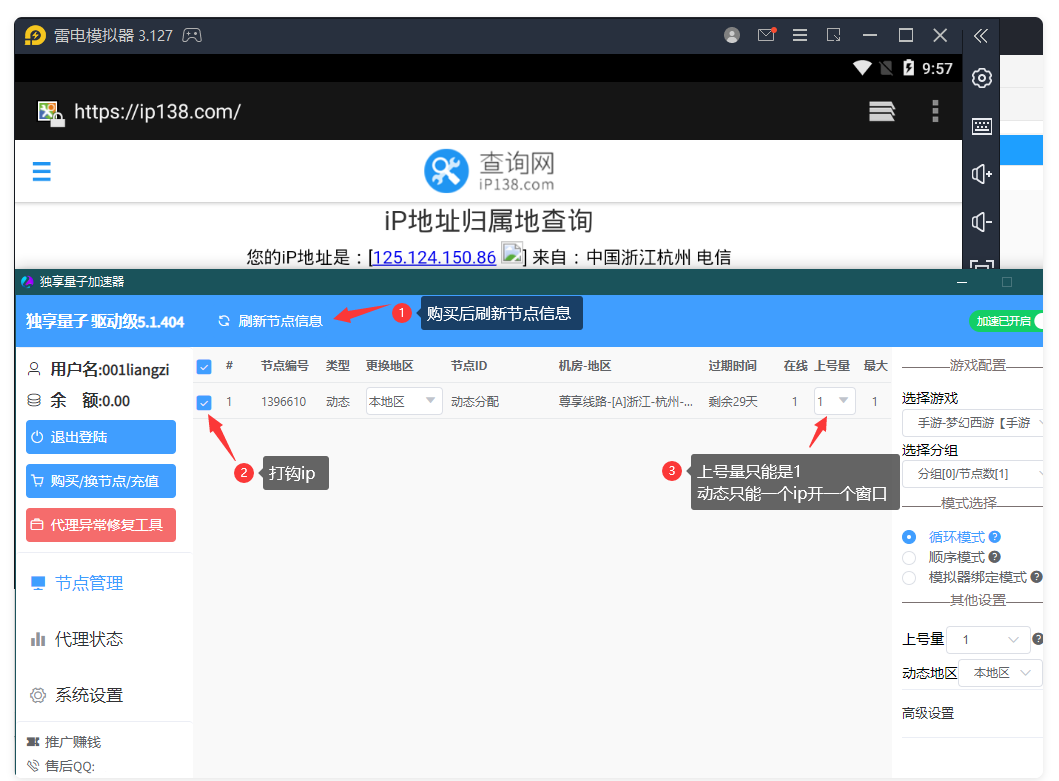Viewport: 1059px width, 781px height.
Task: Uncheck the node 1396610 row checkbox
Action: click(x=204, y=403)
